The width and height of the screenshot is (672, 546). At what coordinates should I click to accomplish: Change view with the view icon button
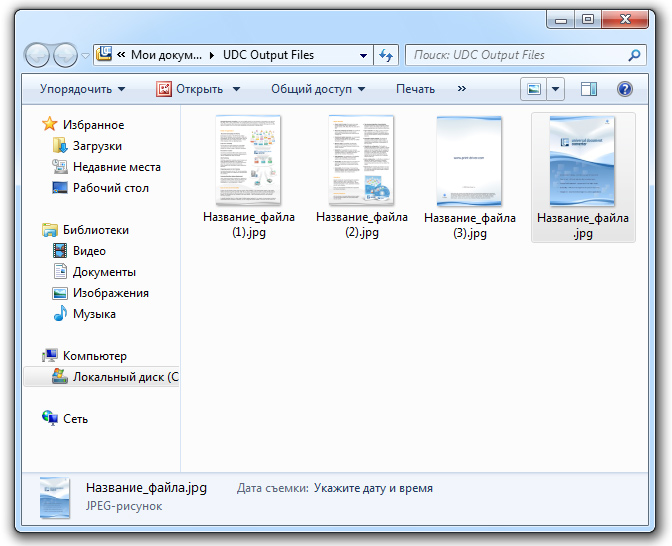click(534, 89)
